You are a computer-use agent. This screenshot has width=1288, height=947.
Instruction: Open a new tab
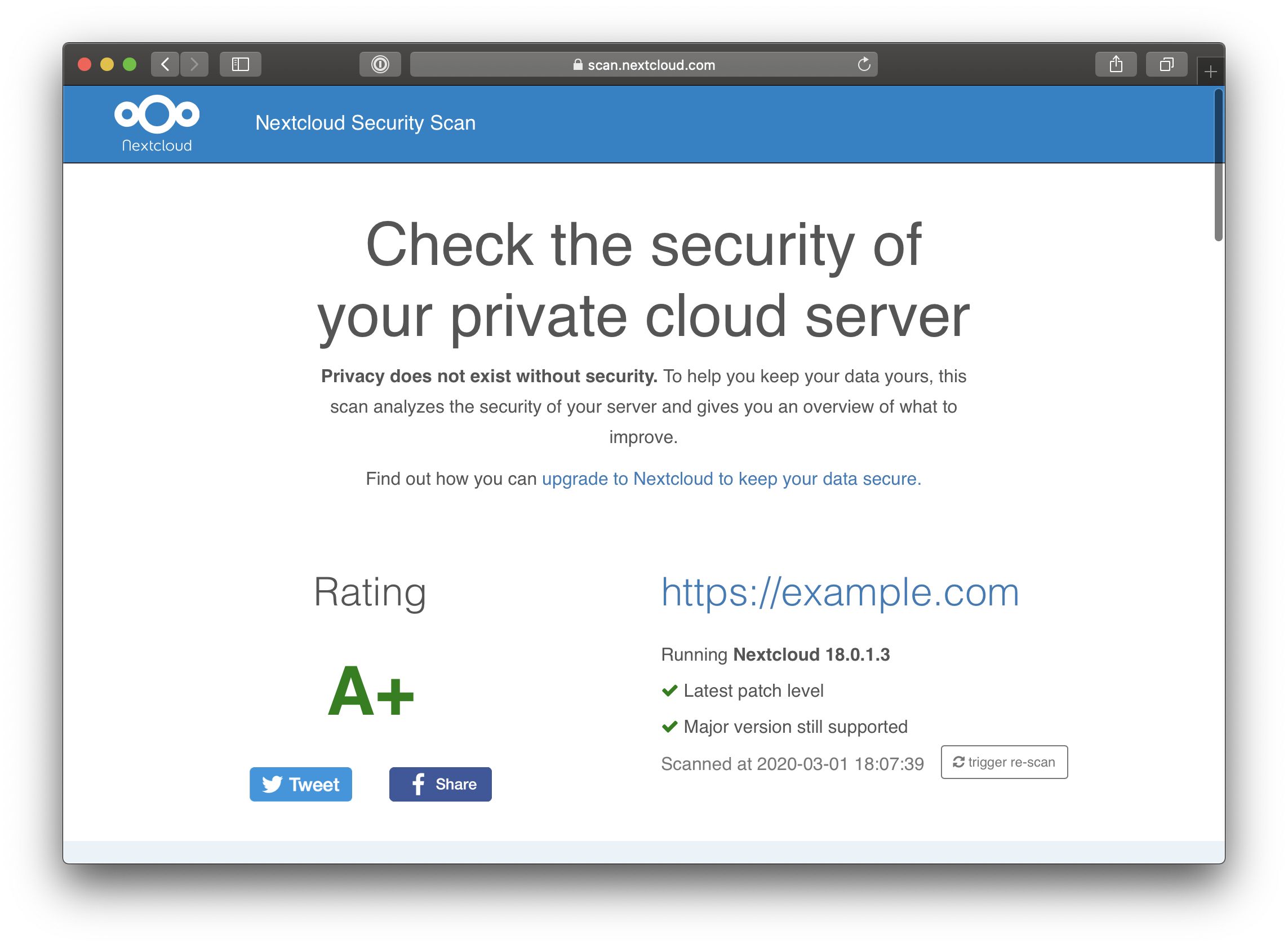click(x=1210, y=72)
